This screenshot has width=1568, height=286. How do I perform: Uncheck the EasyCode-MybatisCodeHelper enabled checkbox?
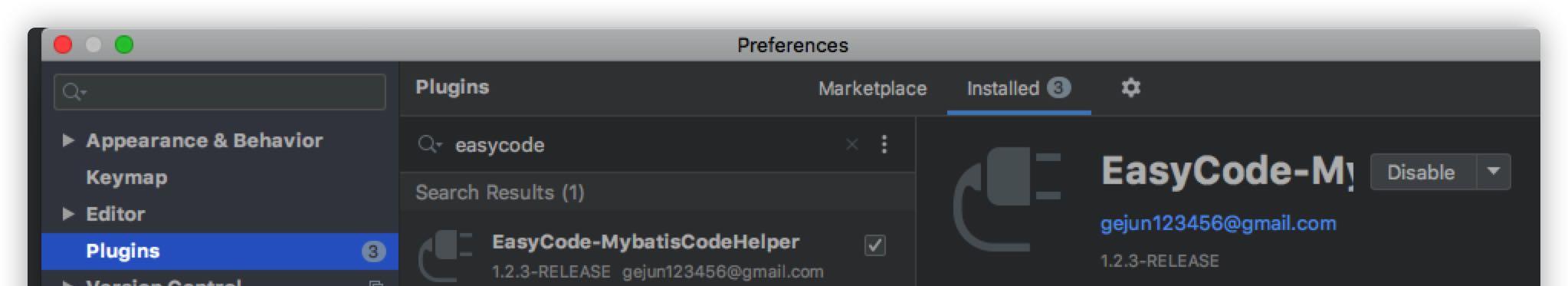tap(874, 245)
